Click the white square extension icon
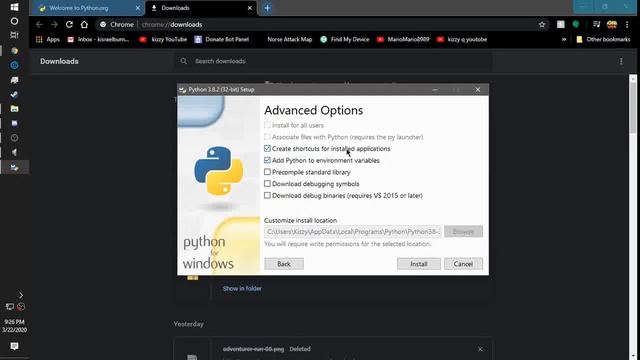Image resolution: width=640 pixels, height=360 pixels. [561, 24]
